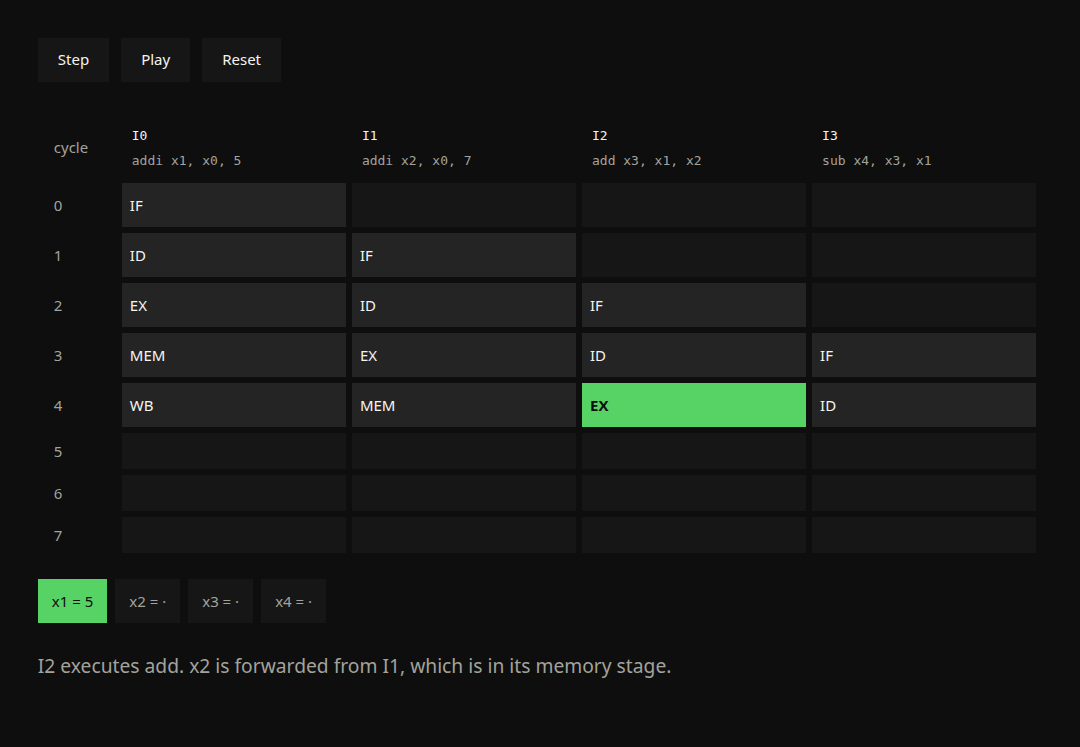Click I1's IF cell in cycle 1
This screenshot has width=1080, height=747.
[464, 255]
